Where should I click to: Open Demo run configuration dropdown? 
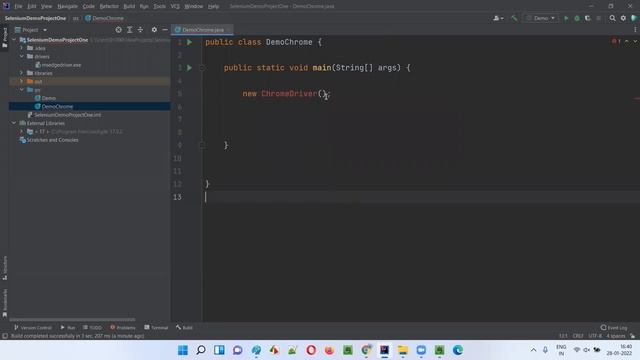click(541, 18)
